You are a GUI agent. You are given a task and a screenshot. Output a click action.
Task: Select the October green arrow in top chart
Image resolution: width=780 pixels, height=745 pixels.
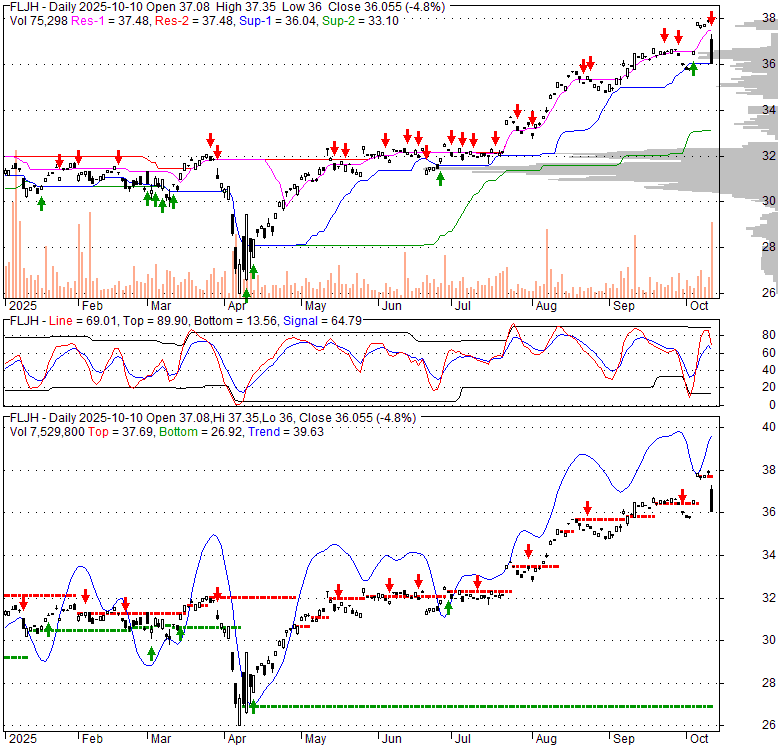(694, 69)
